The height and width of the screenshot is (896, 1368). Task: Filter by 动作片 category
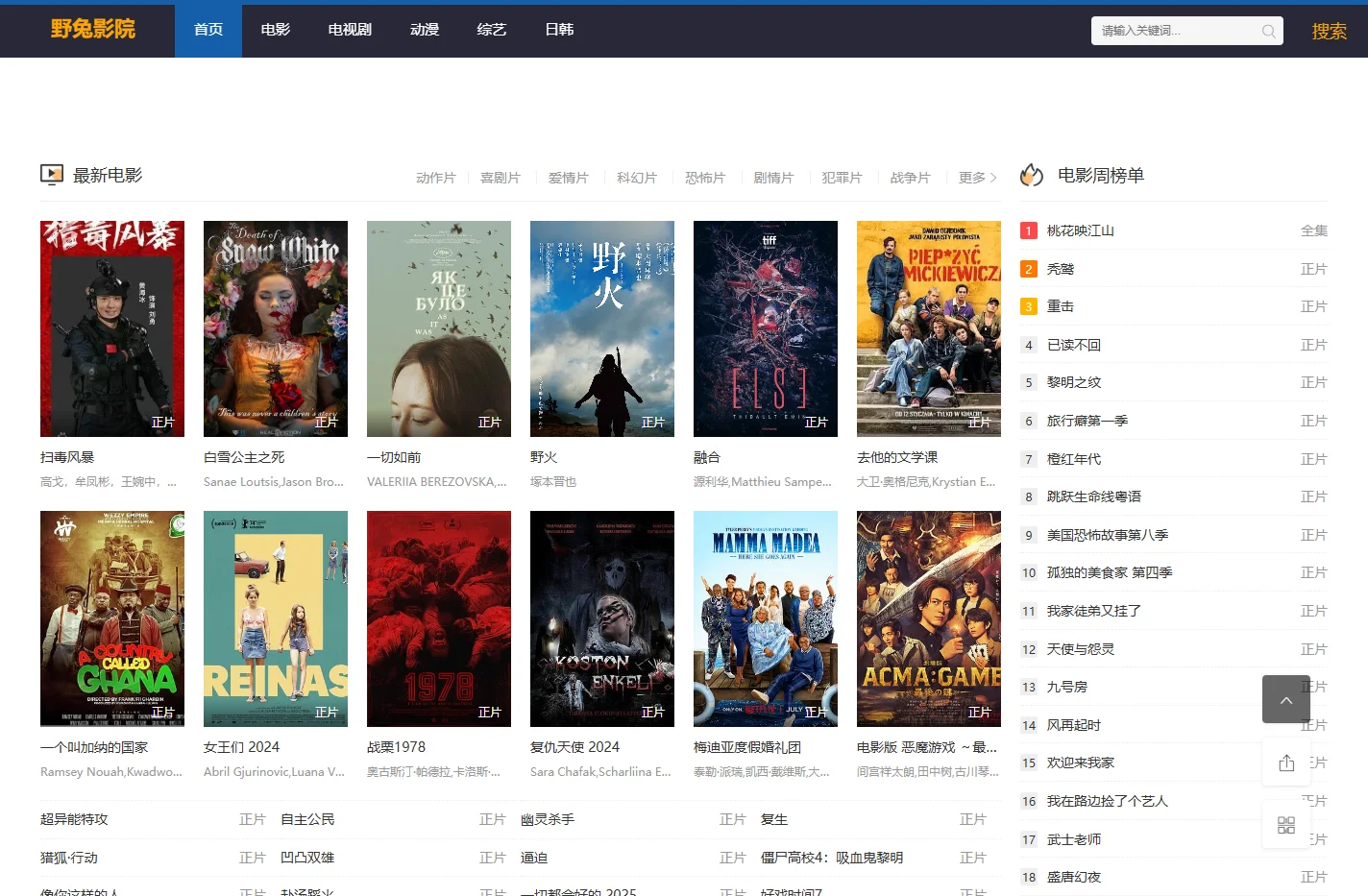click(435, 178)
